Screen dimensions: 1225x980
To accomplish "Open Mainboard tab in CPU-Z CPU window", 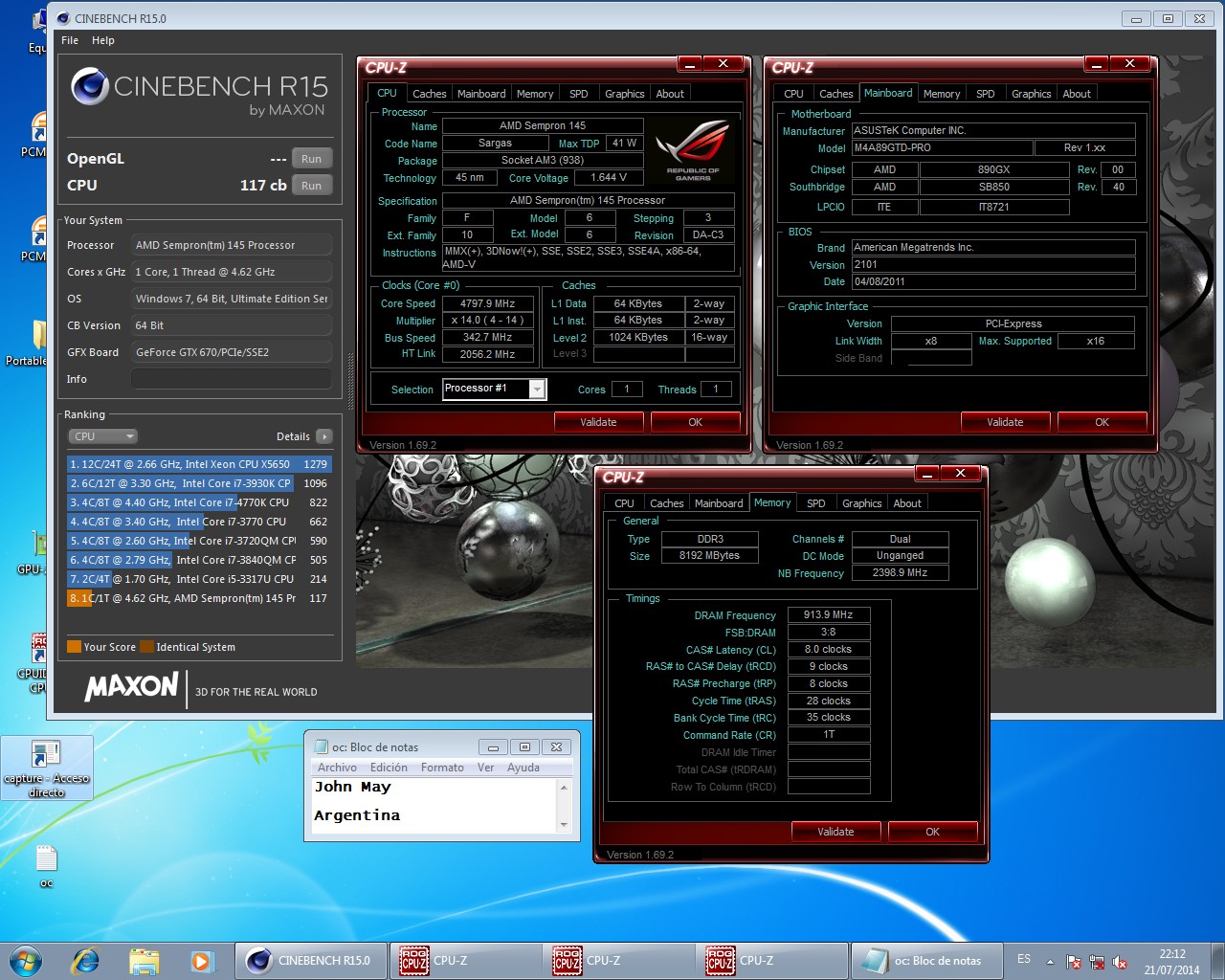I will (481, 94).
